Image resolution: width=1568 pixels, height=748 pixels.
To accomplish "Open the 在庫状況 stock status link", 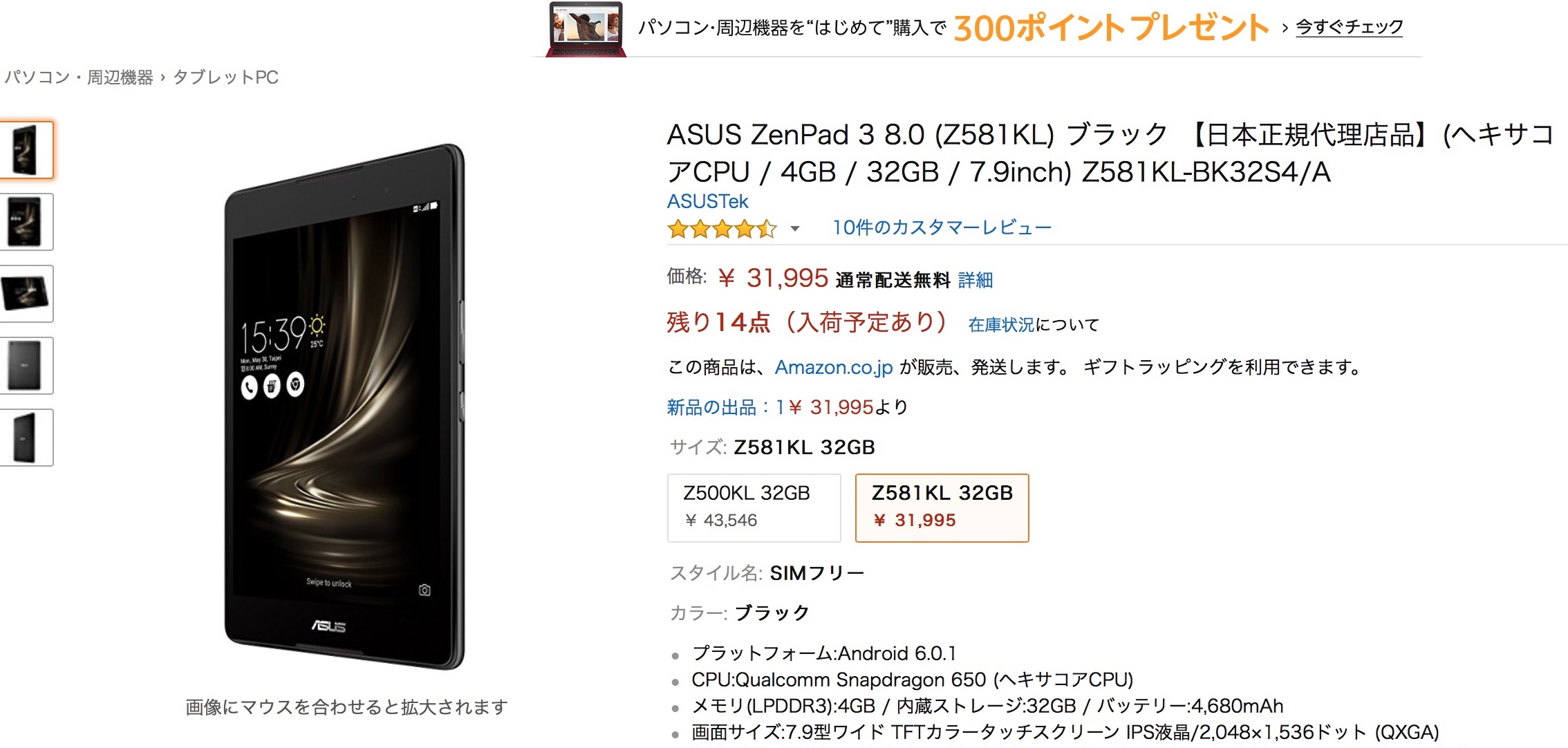I will coord(1000,324).
